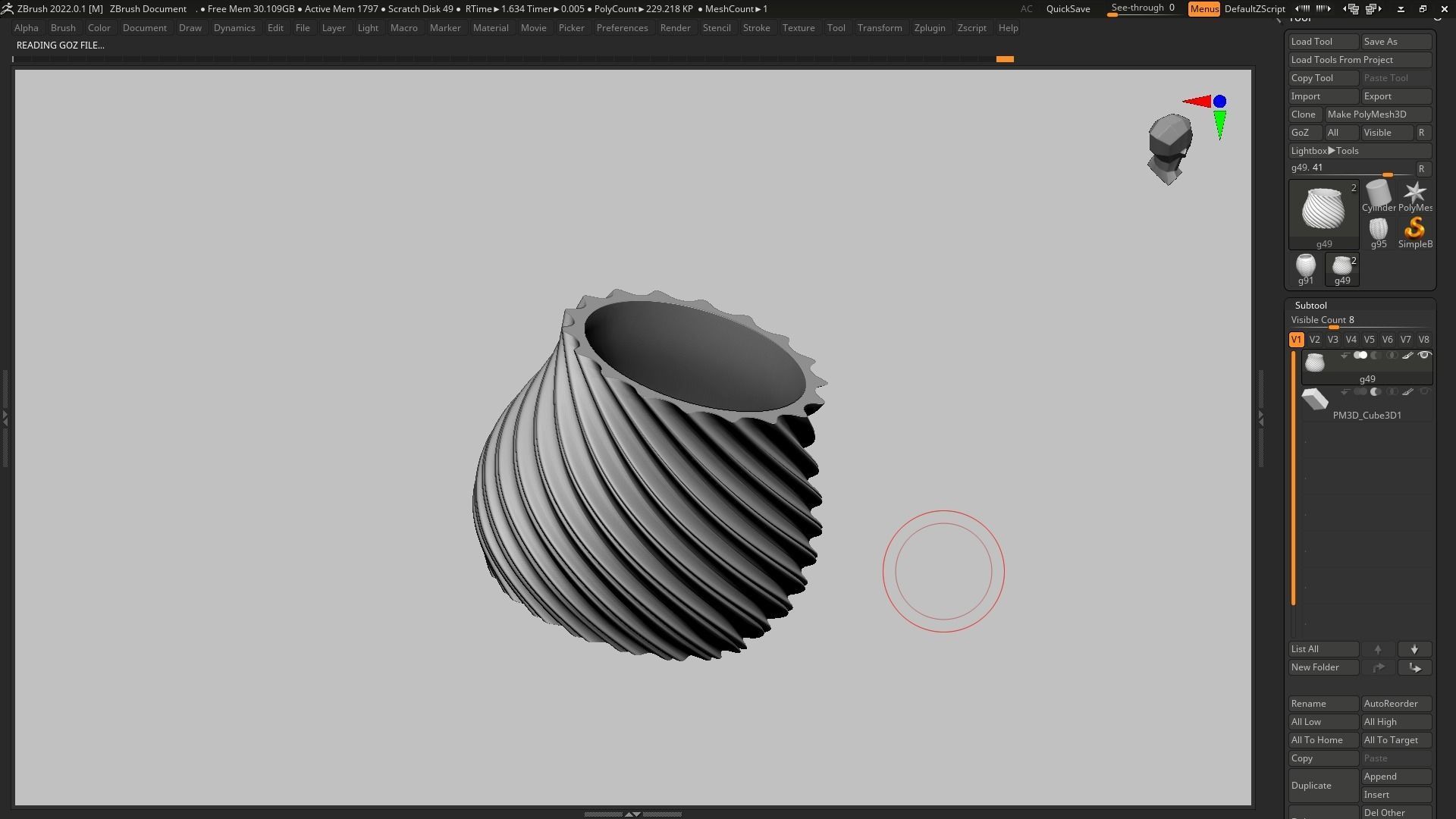Expand the Subtool palette header
Viewport: 1456px width, 819px height.
pos(1311,306)
